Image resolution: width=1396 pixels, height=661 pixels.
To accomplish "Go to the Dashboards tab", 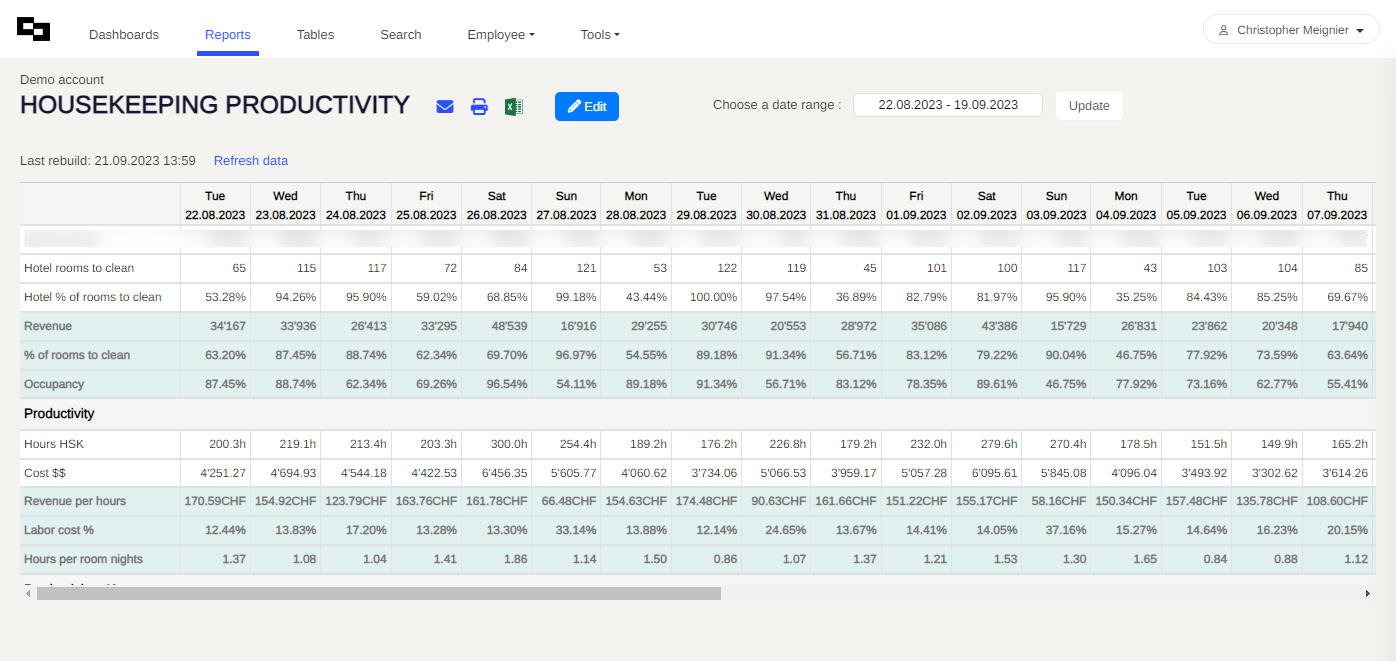I will (x=124, y=34).
